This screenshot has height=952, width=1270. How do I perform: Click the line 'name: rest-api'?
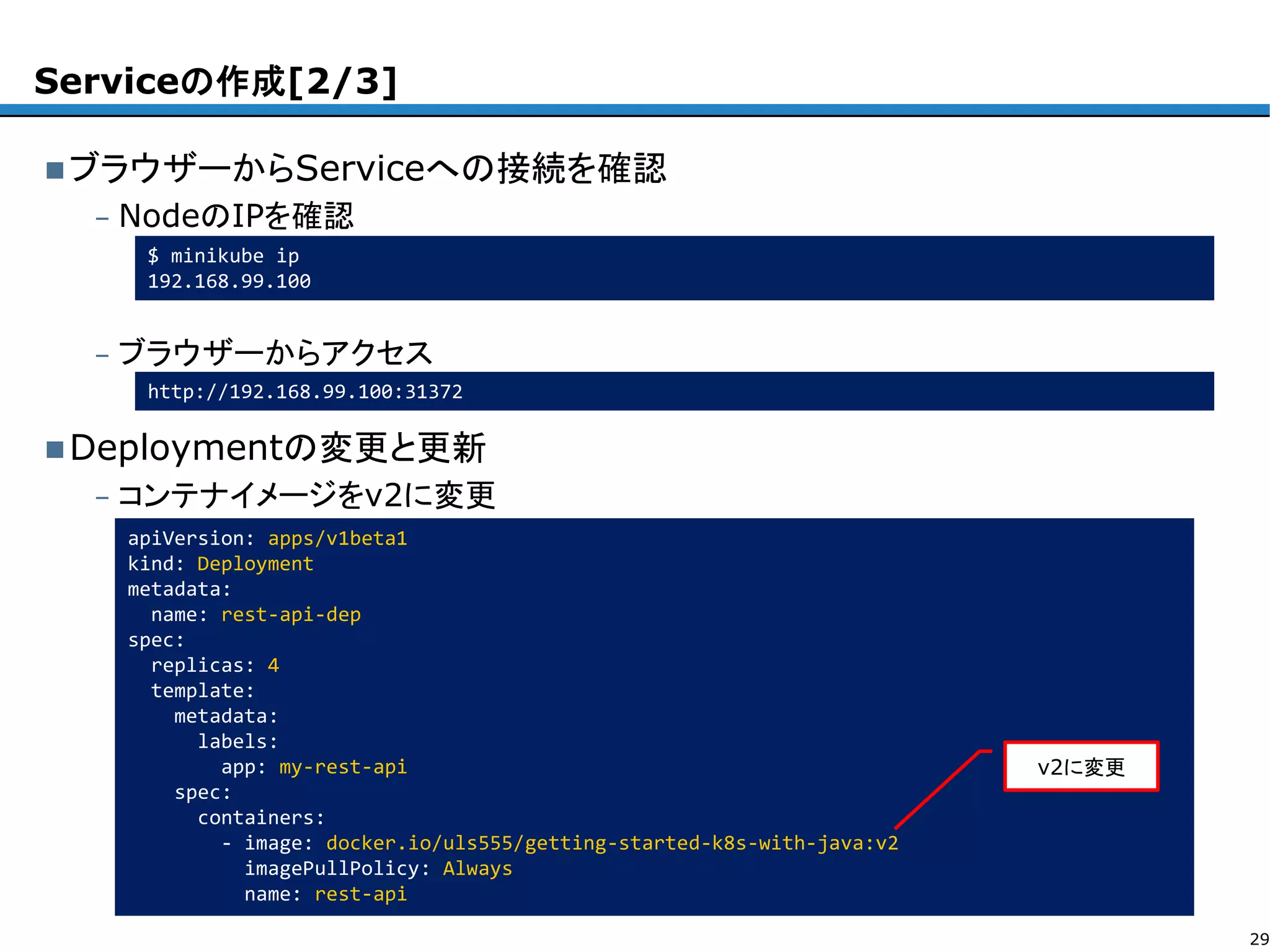[326, 894]
